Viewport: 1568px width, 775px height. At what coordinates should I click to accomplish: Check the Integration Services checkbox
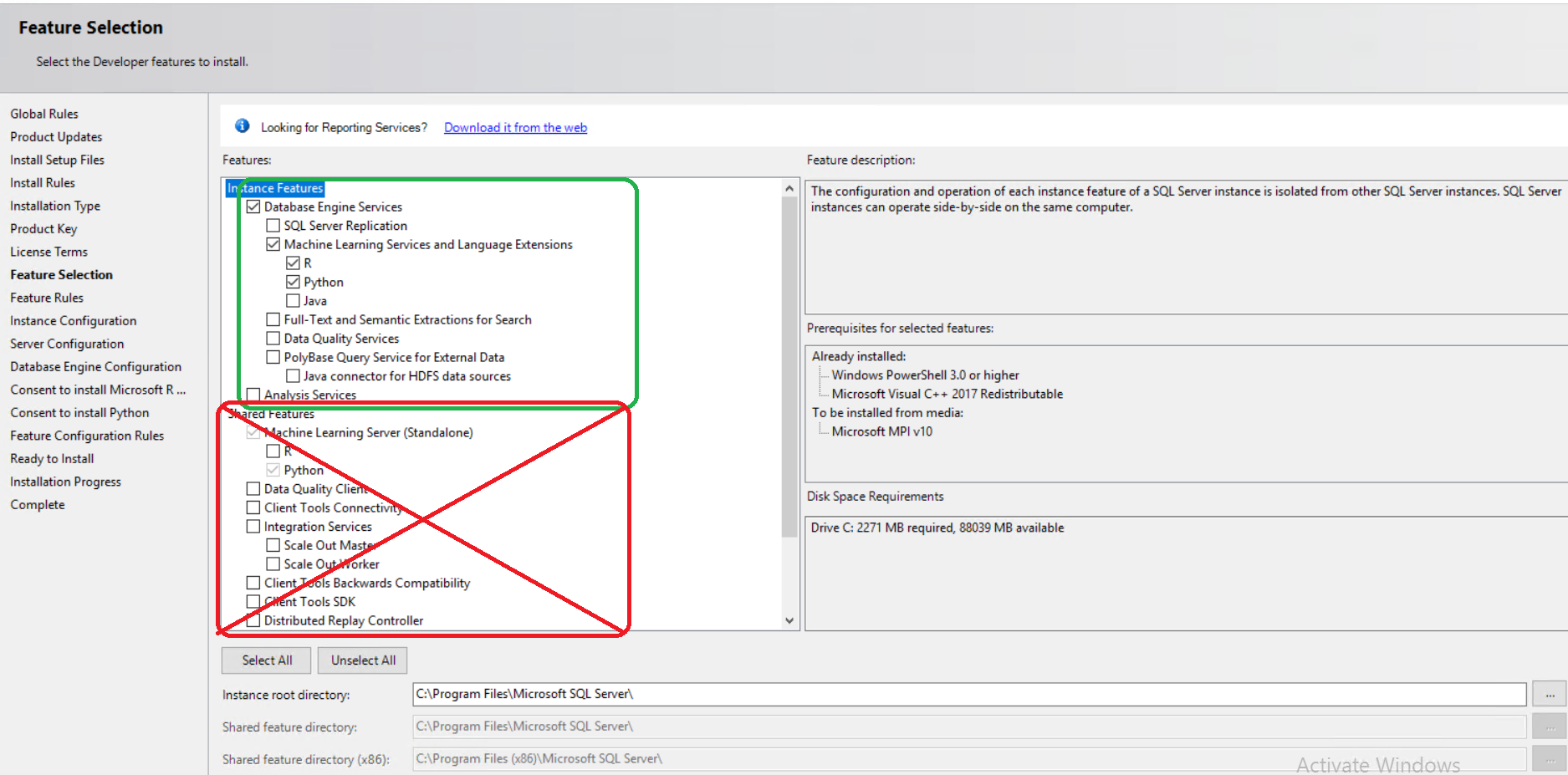click(253, 527)
